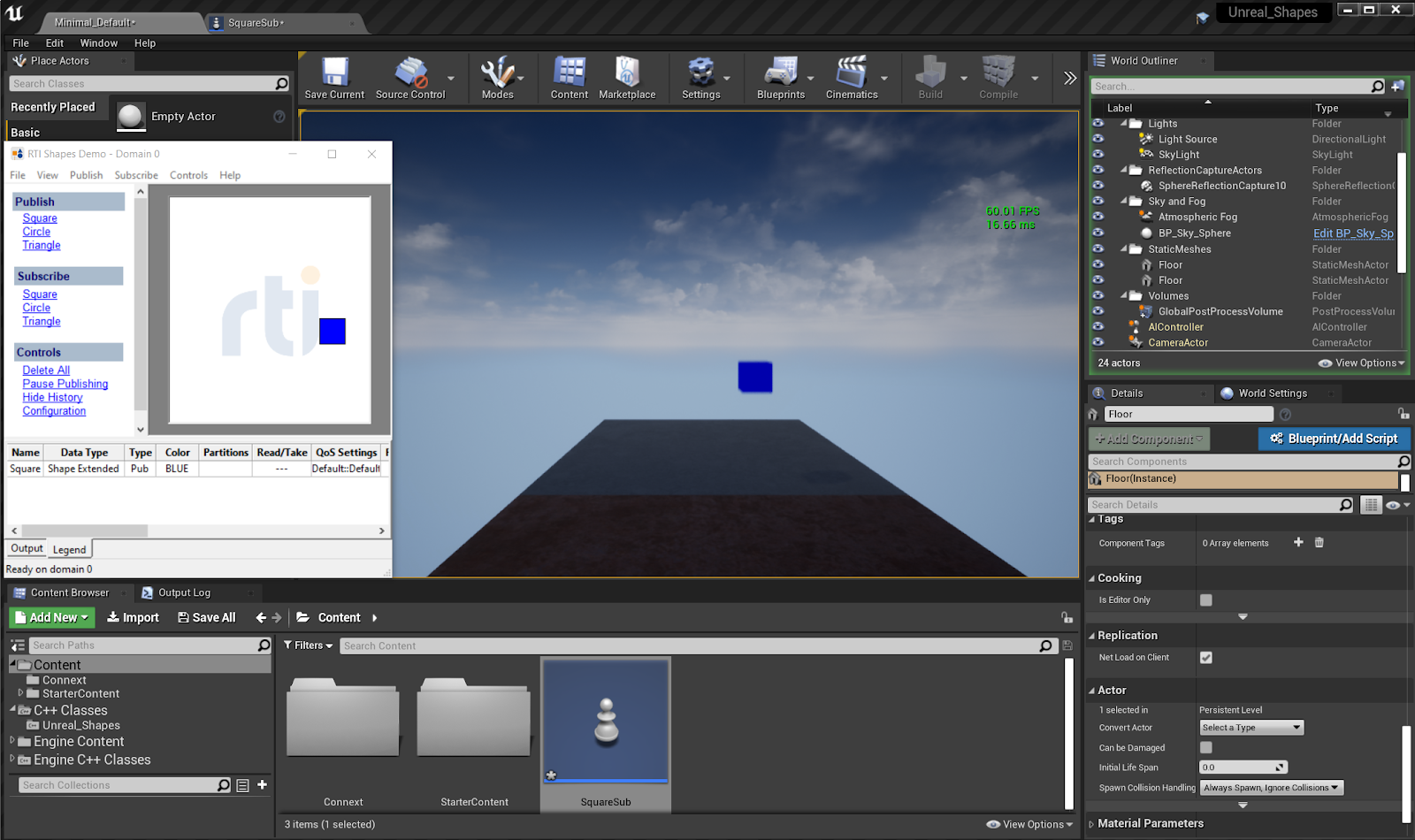The width and height of the screenshot is (1415, 840).
Task: Click the Unreal Engine logo icon
Action: (15, 12)
